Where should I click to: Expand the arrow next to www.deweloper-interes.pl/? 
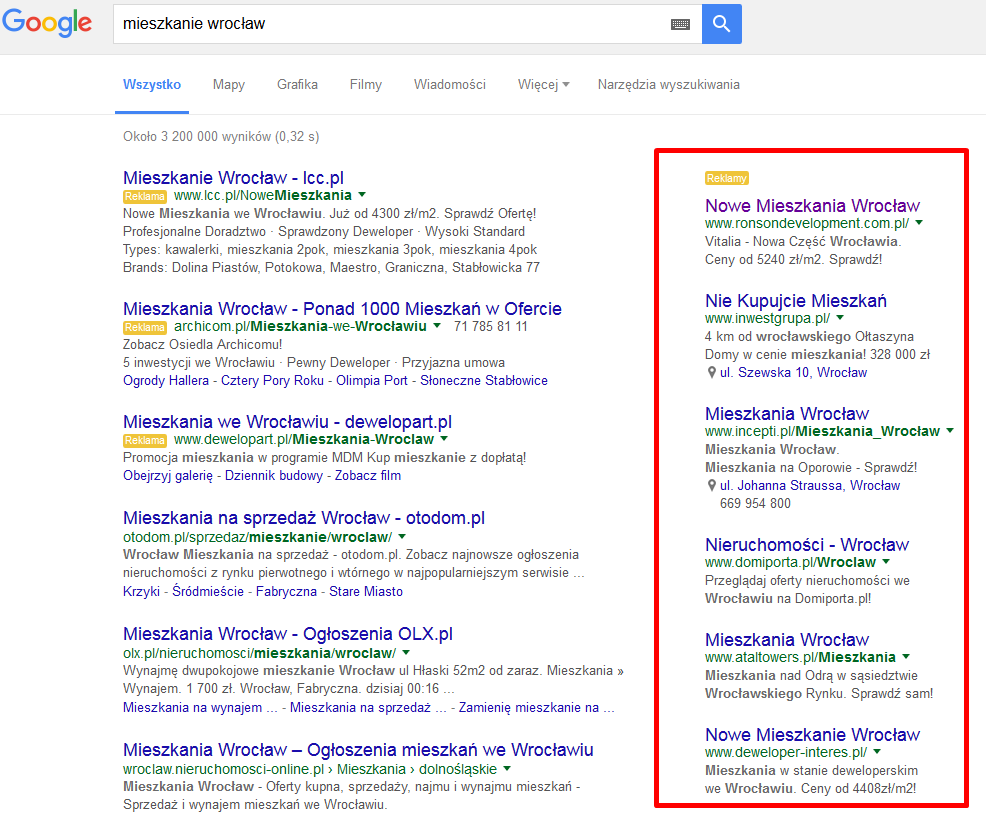pyautogui.click(x=877, y=751)
